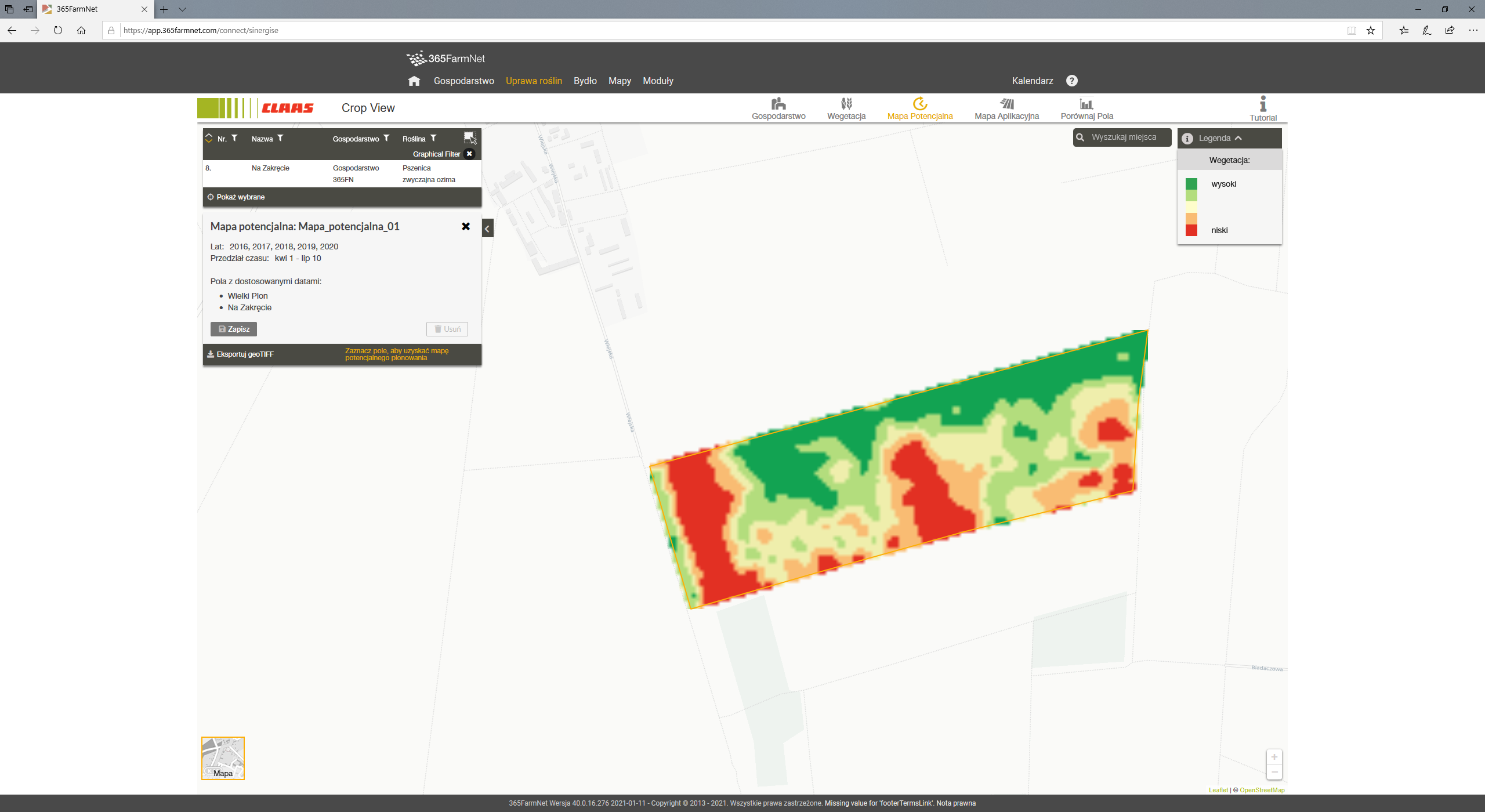Open the Moduły menu
This screenshot has height=812, width=1485.
pos(658,81)
